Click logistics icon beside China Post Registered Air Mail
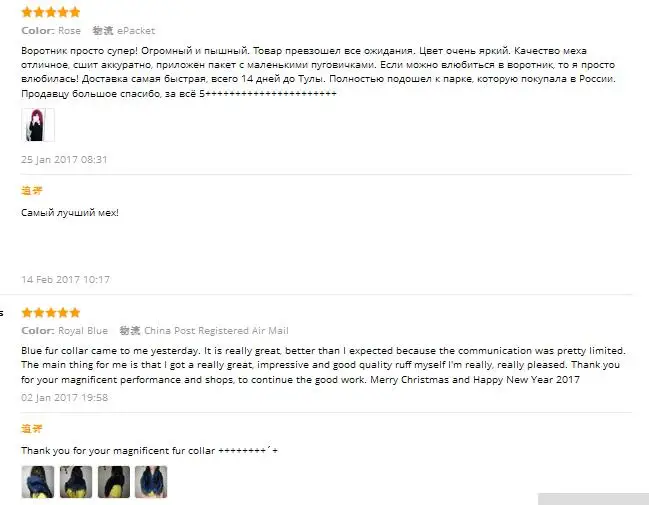Image resolution: width=649 pixels, height=505 pixels. click(x=130, y=331)
